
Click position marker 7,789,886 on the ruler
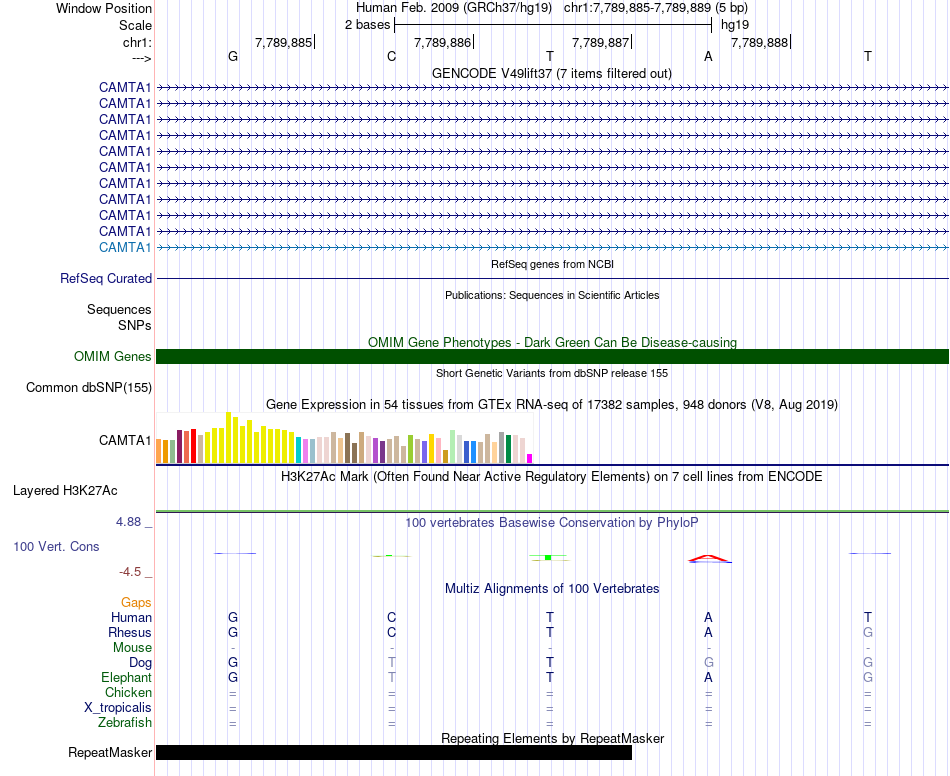click(x=442, y=42)
